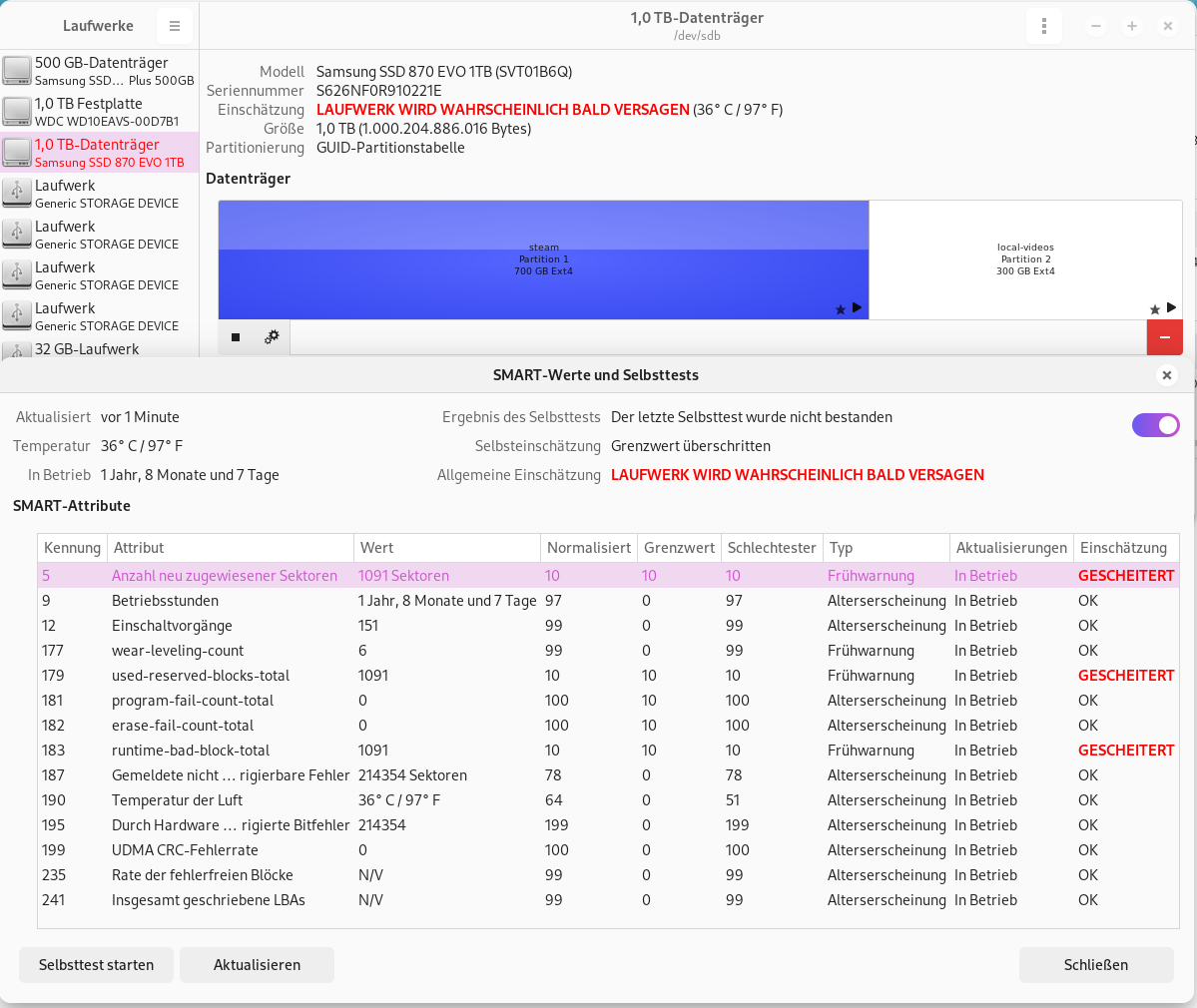Screen dimensions: 1197x1008
Task: Click the star icon on steam partition
Action: tap(841, 309)
